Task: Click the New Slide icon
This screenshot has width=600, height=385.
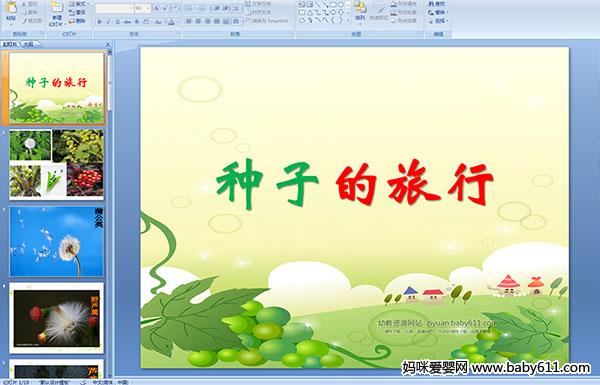Action: pos(57,8)
